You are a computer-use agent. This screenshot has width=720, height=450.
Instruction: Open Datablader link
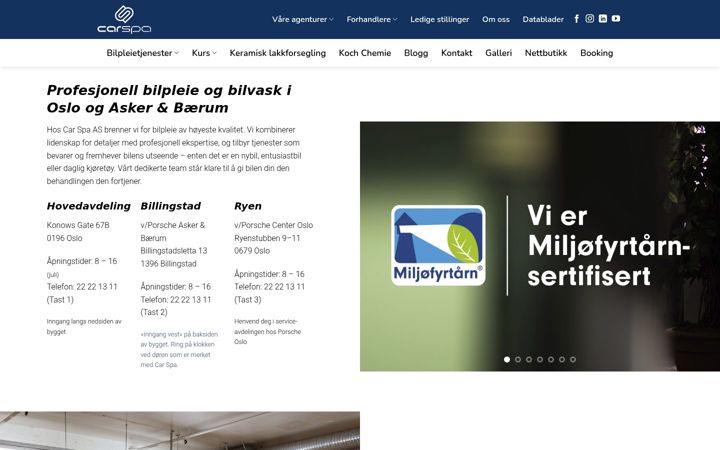[543, 19]
